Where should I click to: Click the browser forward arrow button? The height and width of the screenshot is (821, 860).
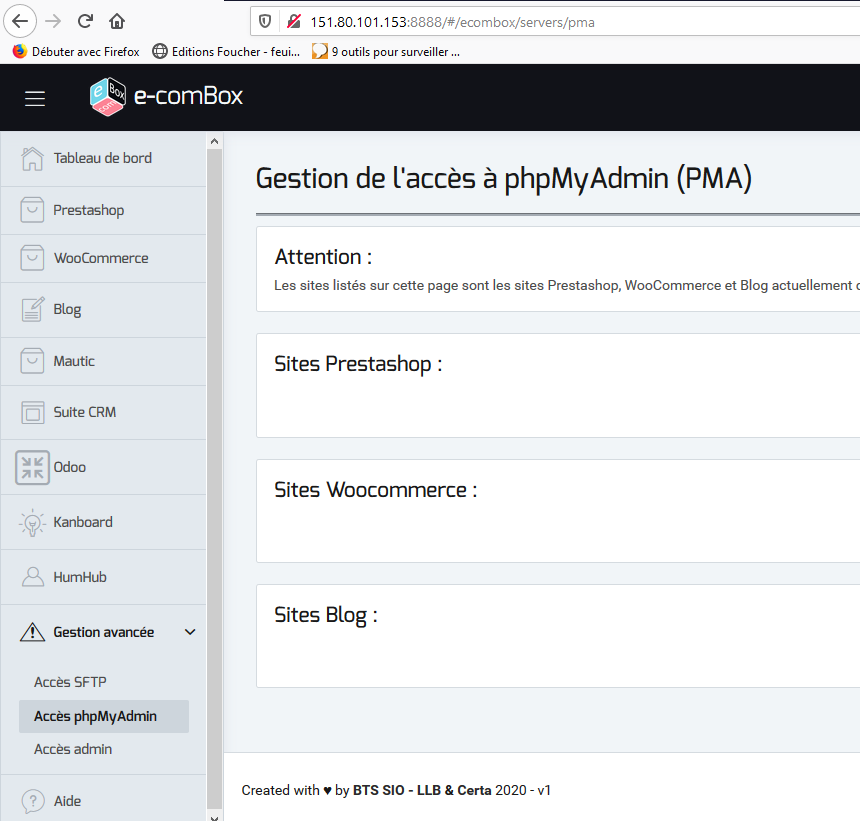point(53,21)
